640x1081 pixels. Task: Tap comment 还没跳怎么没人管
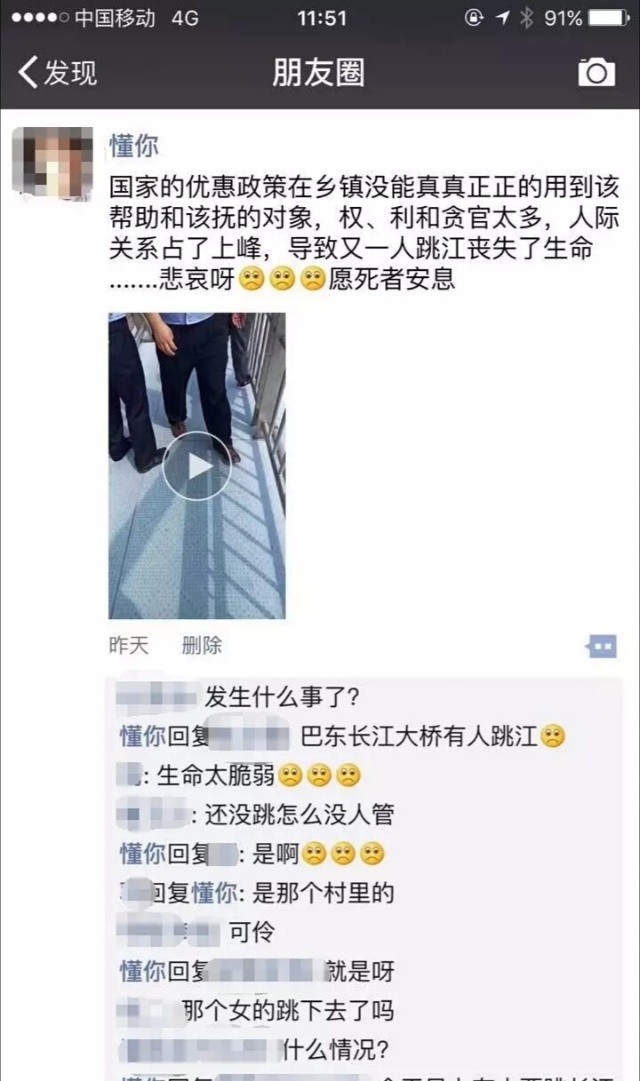pyautogui.click(x=299, y=815)
